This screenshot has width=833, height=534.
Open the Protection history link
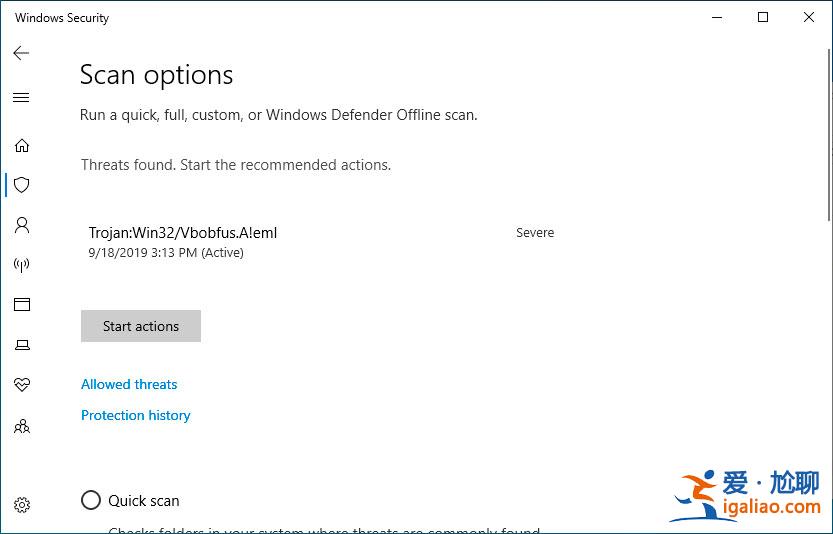point(135,415)
